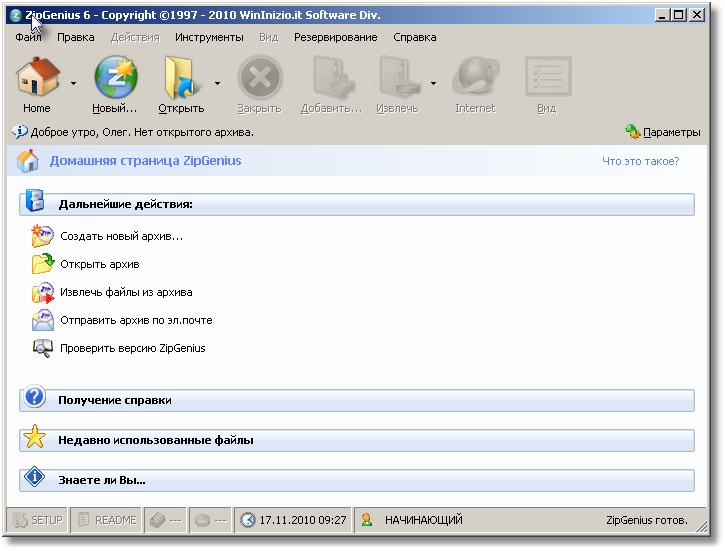Open the Вид menu in menu bar

pyautogui.click(x=269, y=37)
